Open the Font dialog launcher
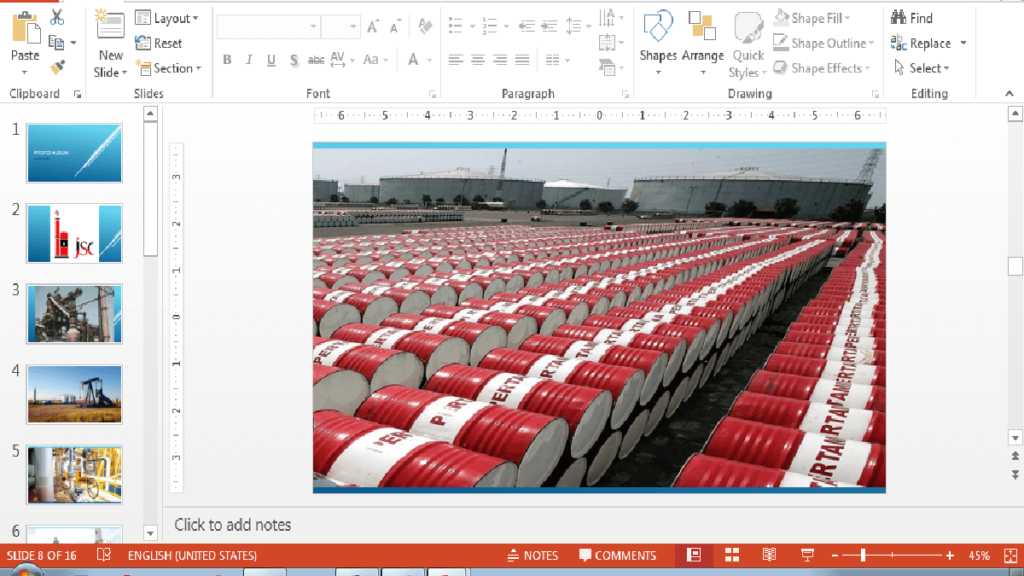The width and height of the screenshot is (1024, 576). (x=432, y=95)
